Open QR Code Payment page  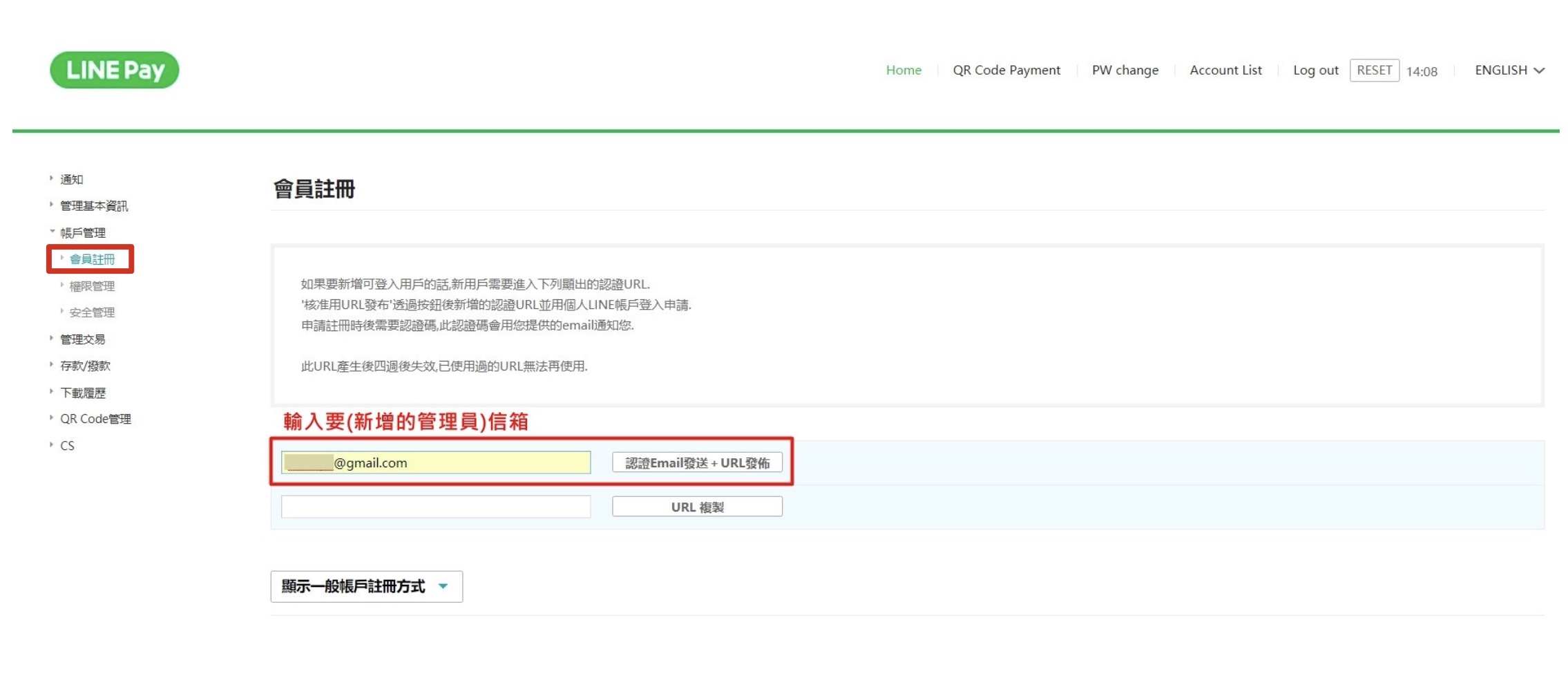1006,71
